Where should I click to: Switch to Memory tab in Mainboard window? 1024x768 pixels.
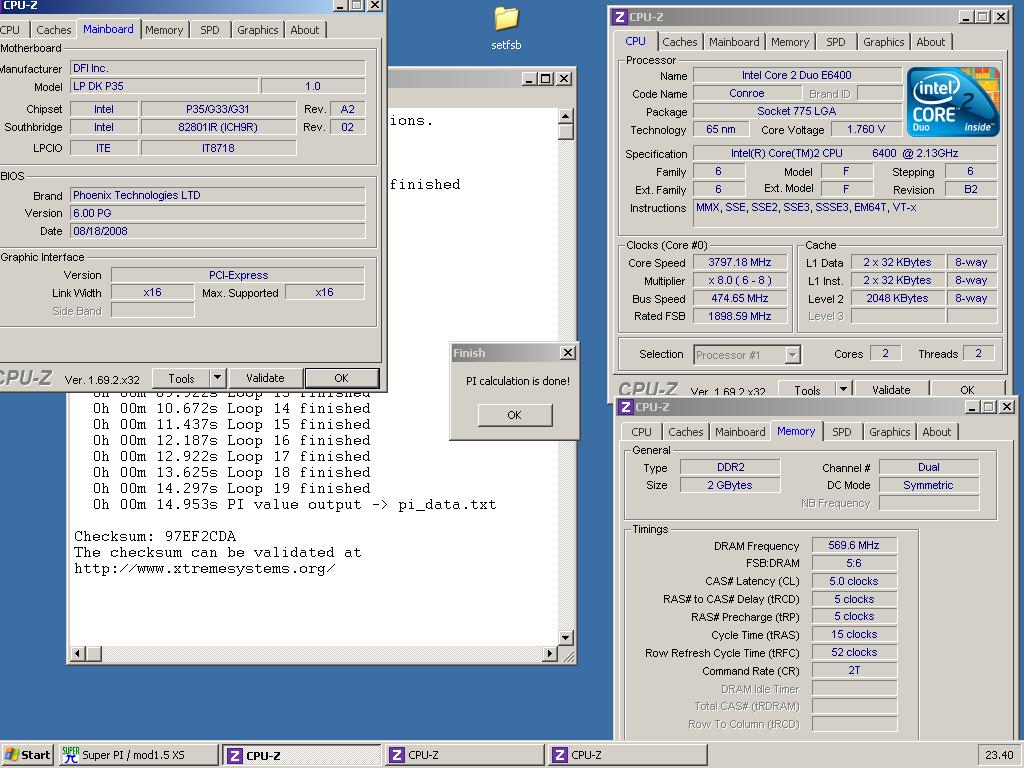click(164, 30)
